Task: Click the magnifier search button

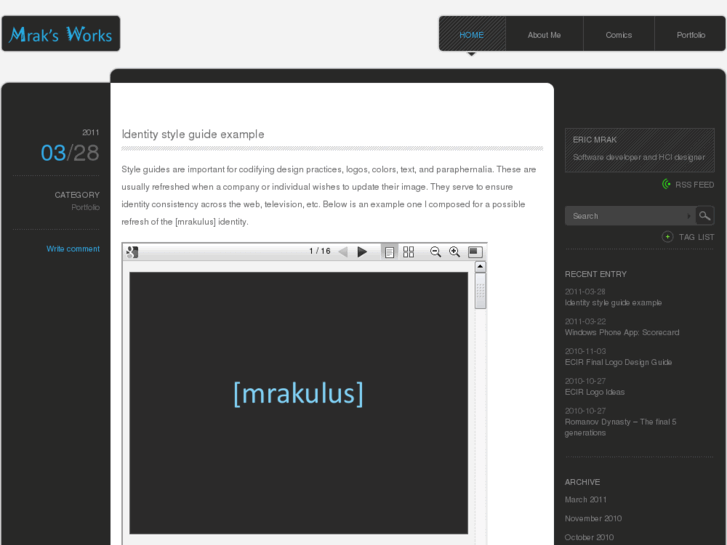Action: pyautogui.click(x=705, y=216)
